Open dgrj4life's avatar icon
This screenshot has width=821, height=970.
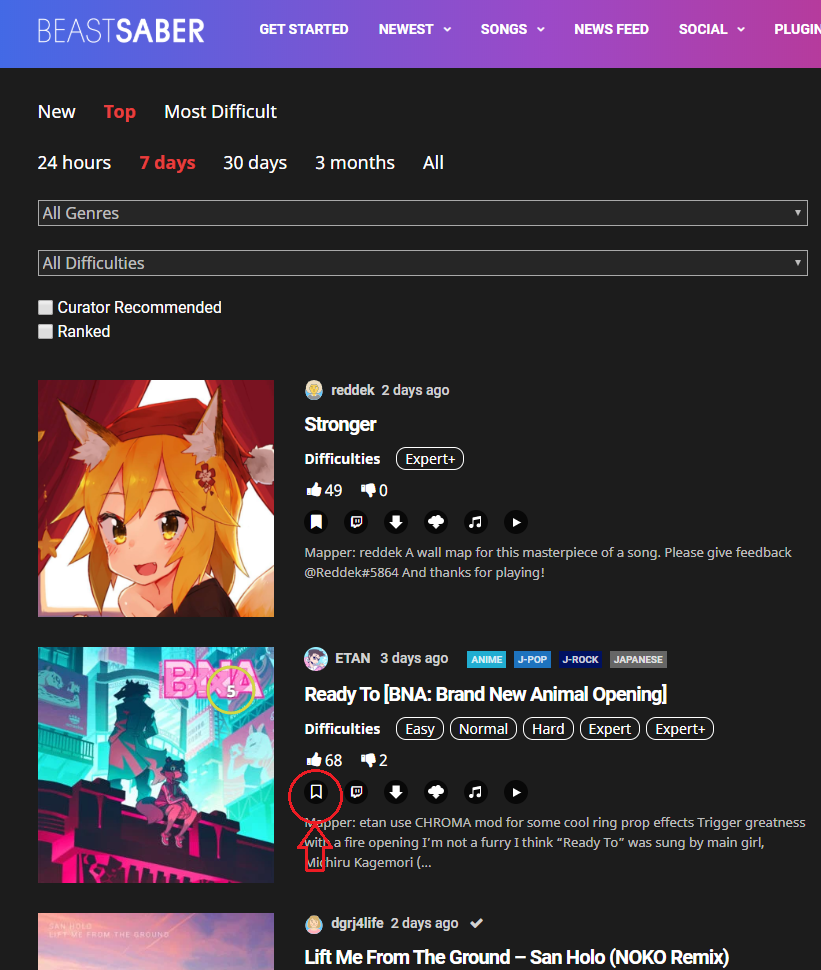coord(314,924)
